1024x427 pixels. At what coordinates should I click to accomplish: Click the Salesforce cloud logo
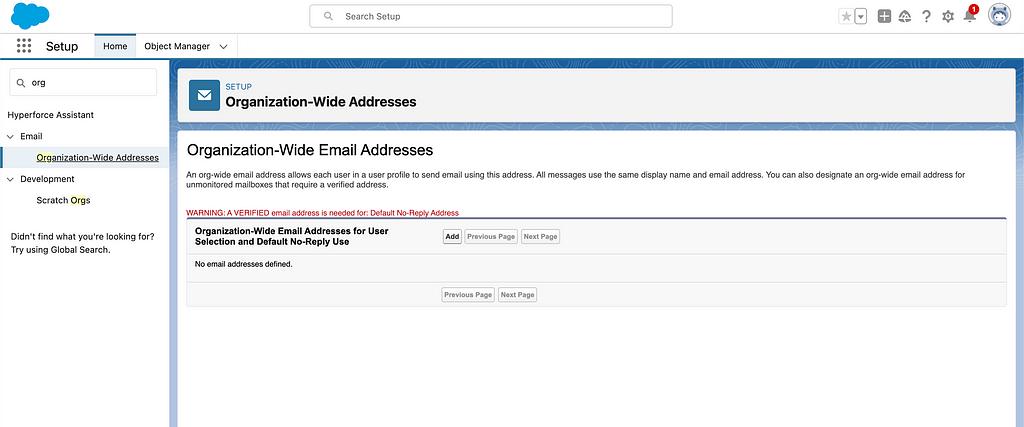click(31, 16)
